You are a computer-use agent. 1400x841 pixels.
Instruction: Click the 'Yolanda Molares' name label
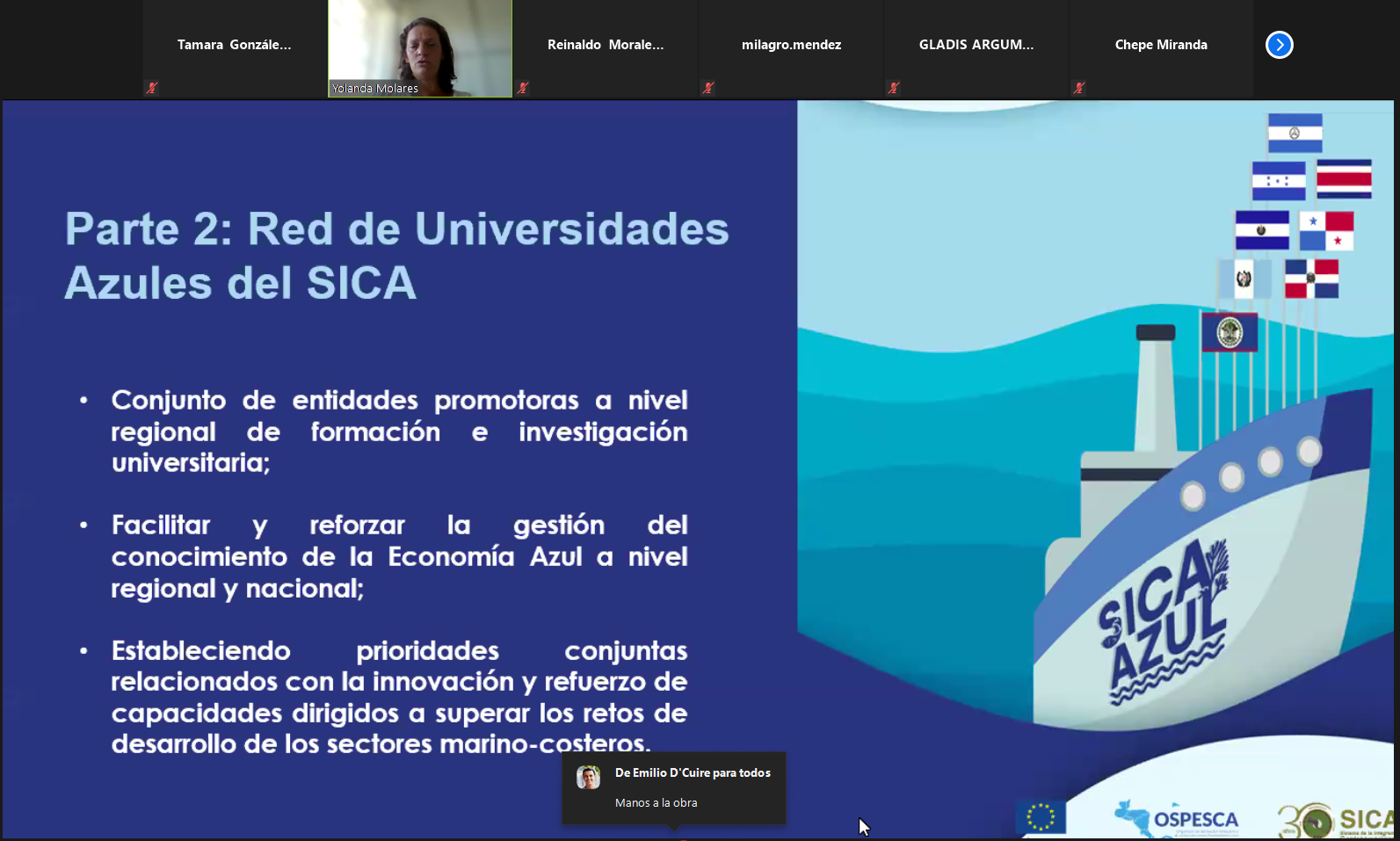tap(375, 89)
